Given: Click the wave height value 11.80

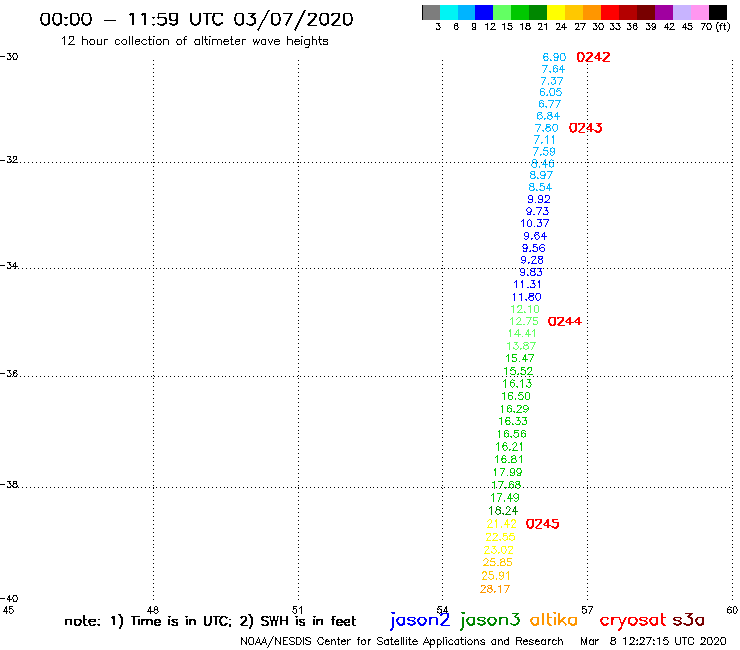Looking at the screenshot, I should pos(527,297).
